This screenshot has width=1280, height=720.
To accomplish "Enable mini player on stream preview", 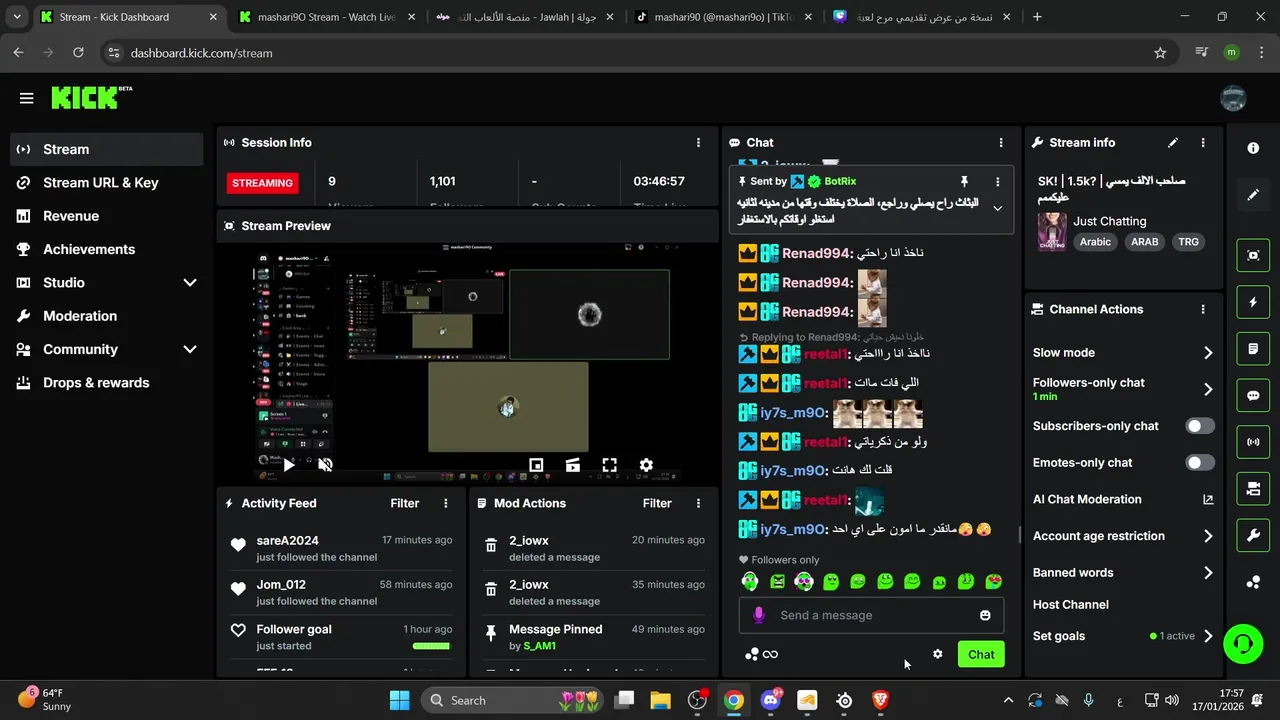I will [x=536, y=465].
